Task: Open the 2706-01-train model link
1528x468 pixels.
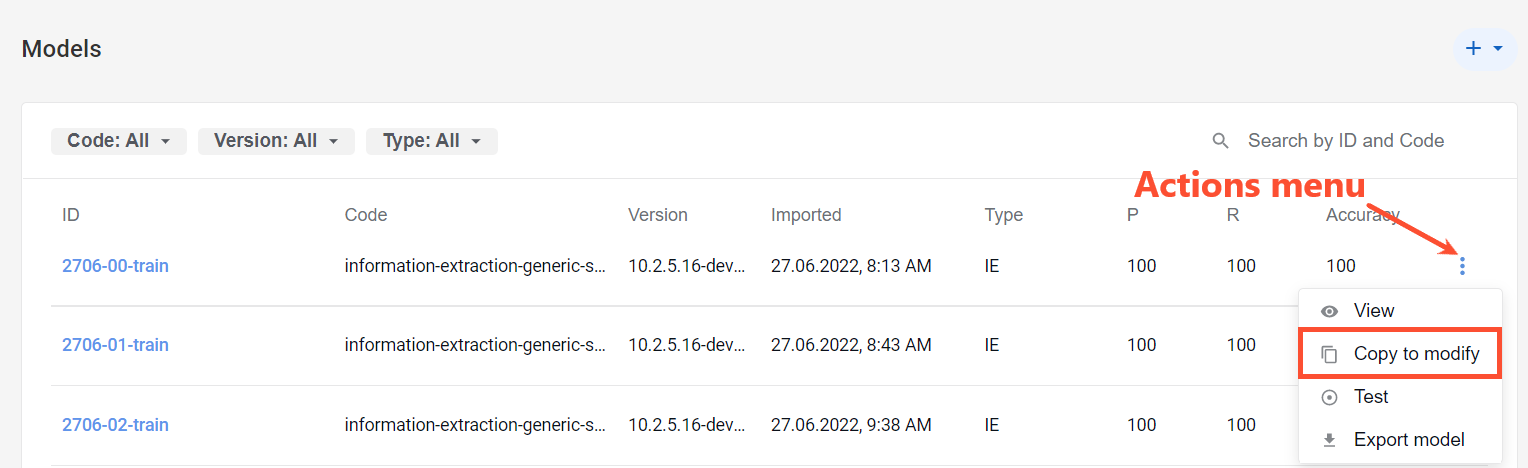Action: tap(115, 345)
